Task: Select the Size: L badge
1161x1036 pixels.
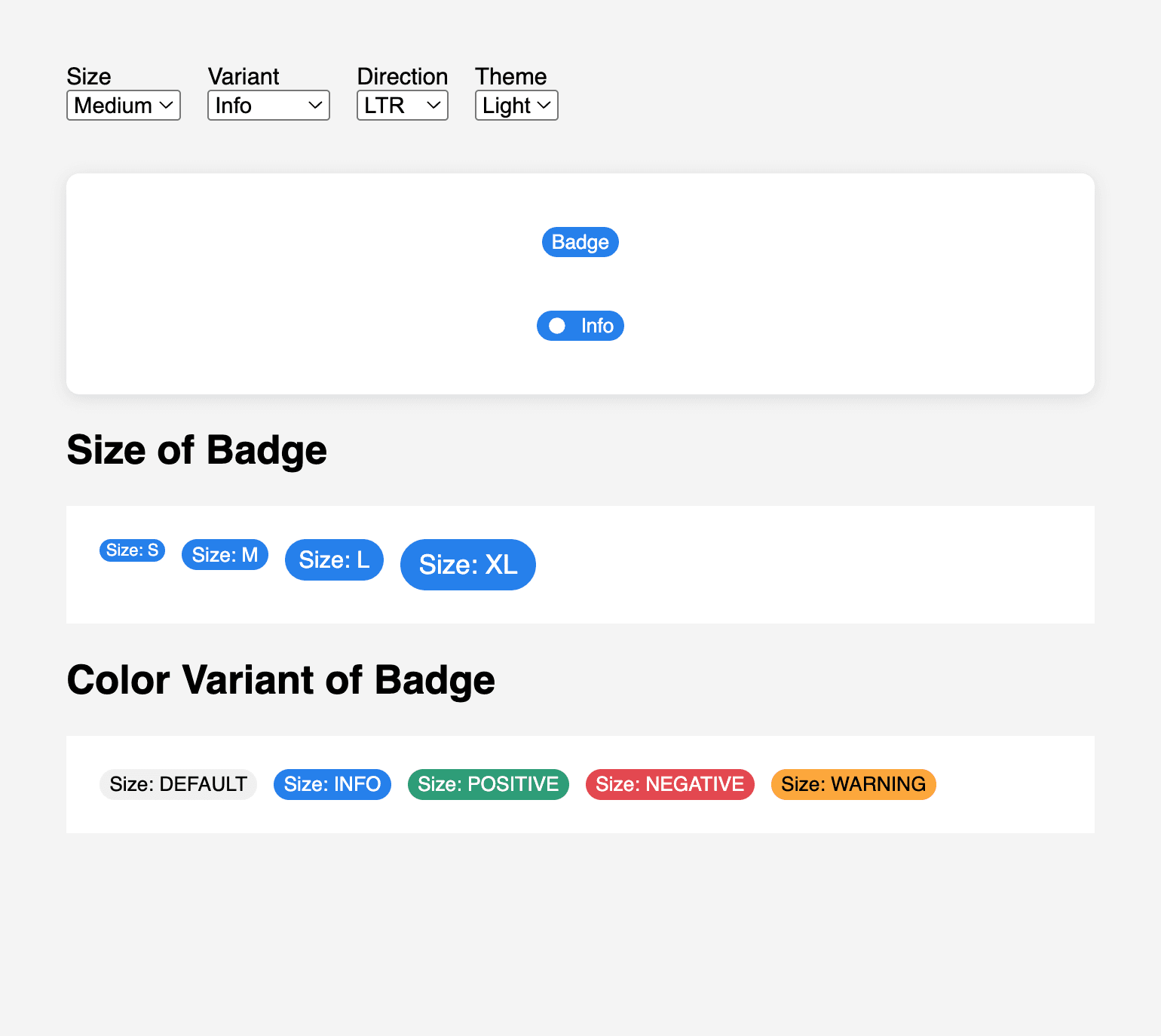Action: click(334, 559)
